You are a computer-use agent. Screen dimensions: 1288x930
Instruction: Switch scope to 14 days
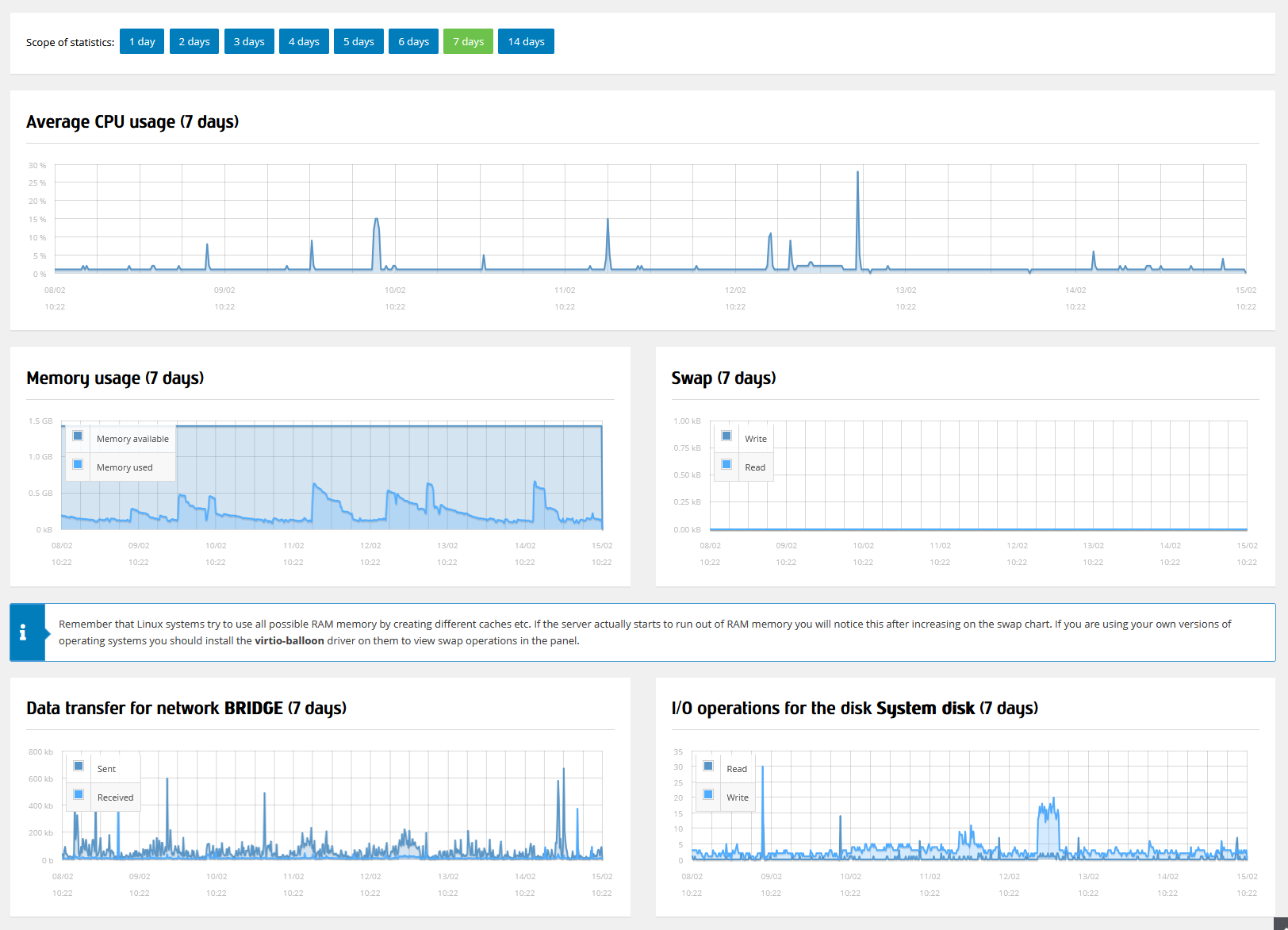[526, 41]
